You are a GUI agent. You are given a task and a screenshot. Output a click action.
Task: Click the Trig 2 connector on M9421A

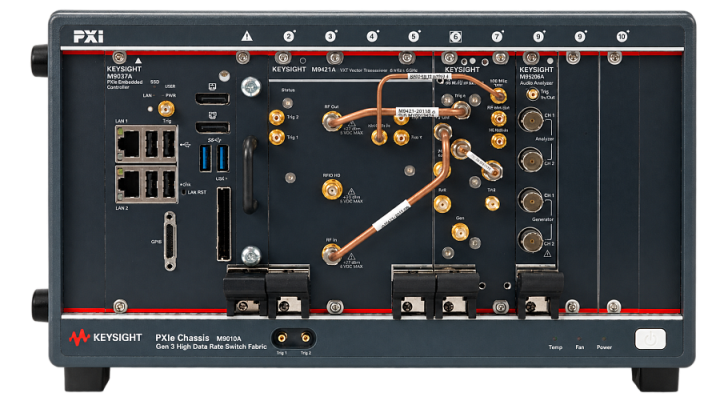point(276,118)
